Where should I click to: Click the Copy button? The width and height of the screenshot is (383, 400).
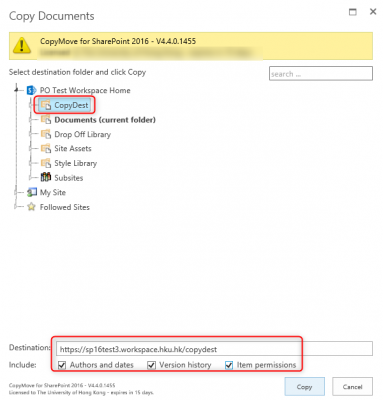click(304, 387)
